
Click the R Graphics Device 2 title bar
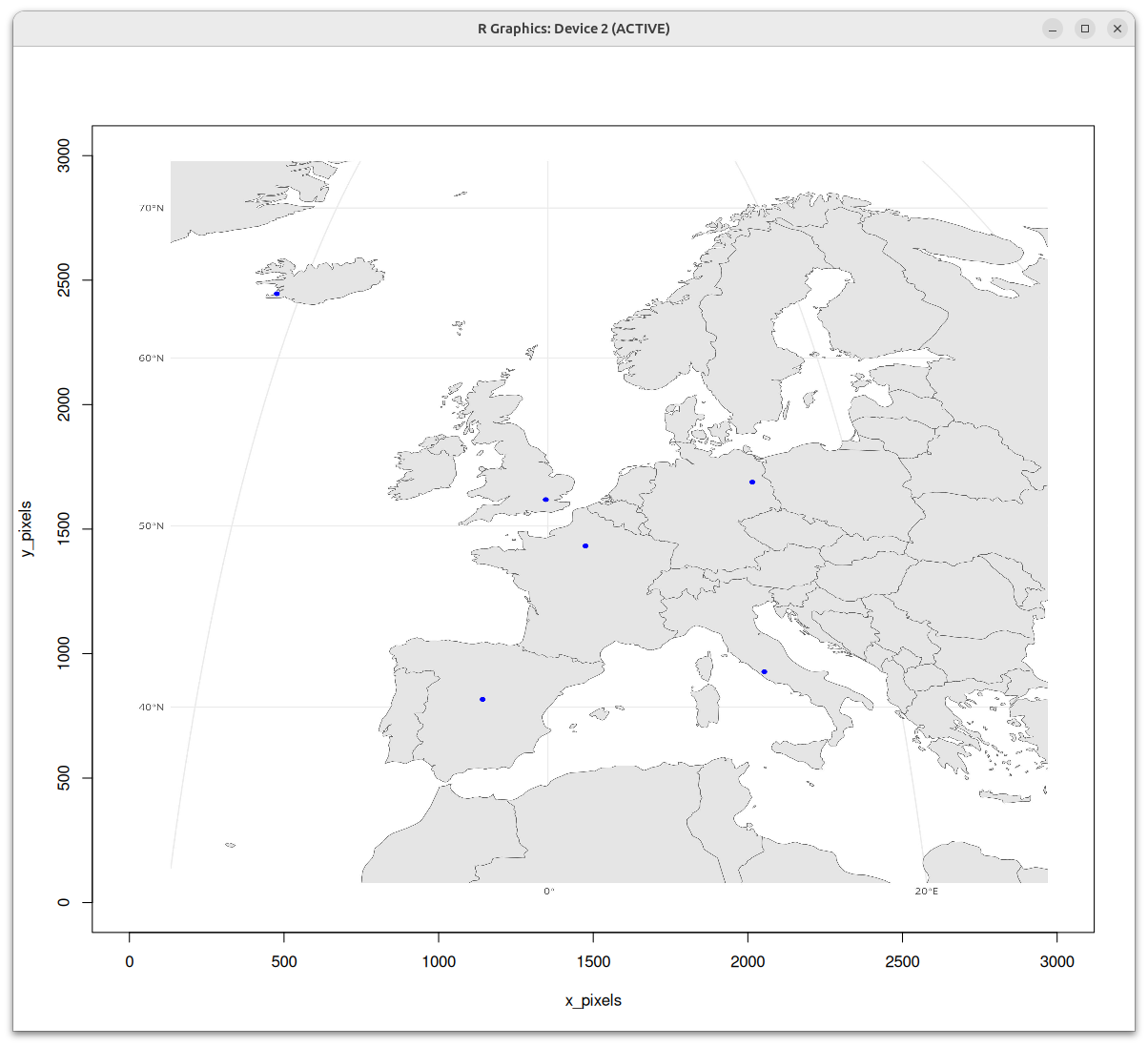tap(572, 29)
